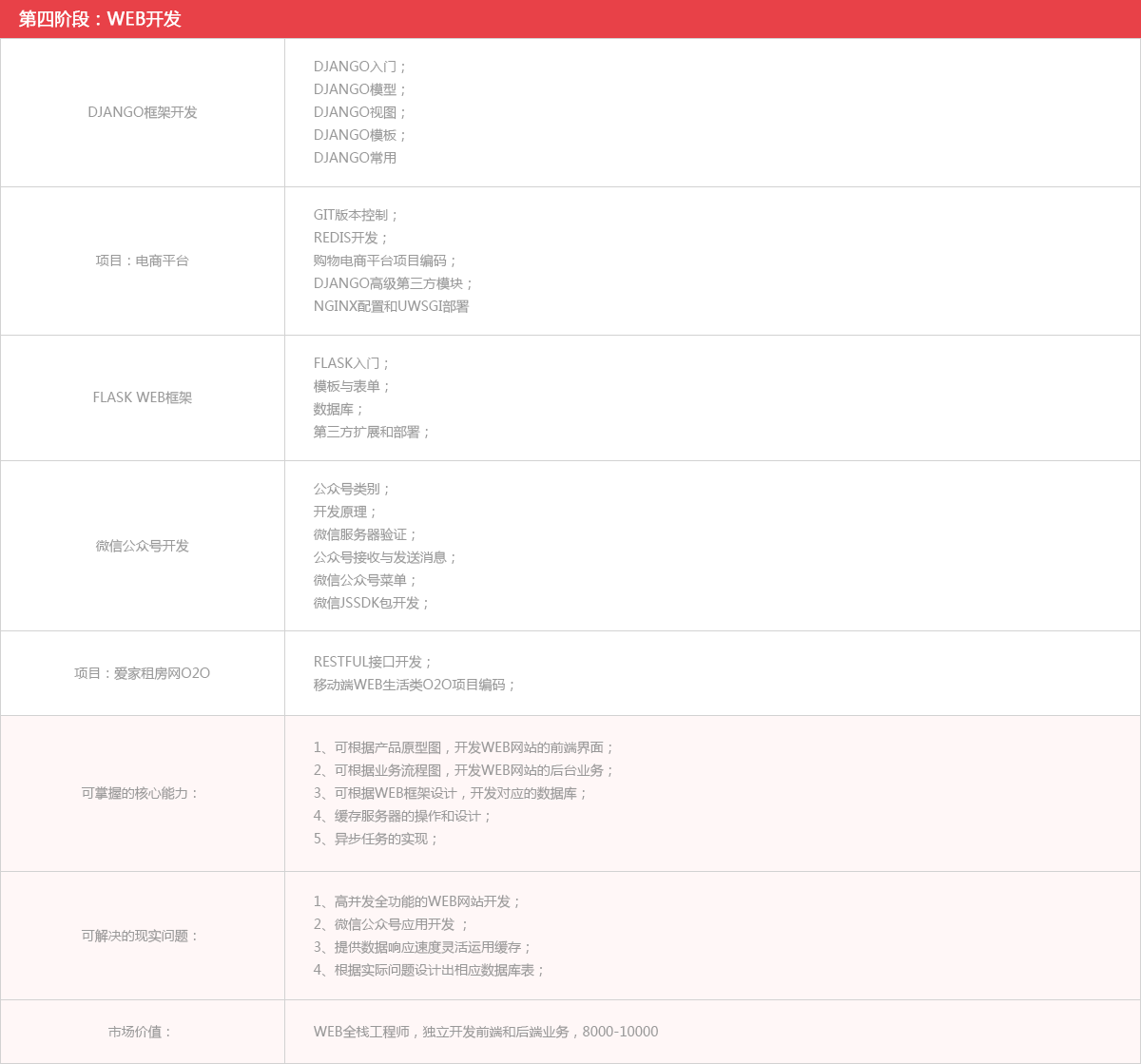Select 项目：爱家租房网O2O row label
The image size is (1141, 1064).
[143, 673]
